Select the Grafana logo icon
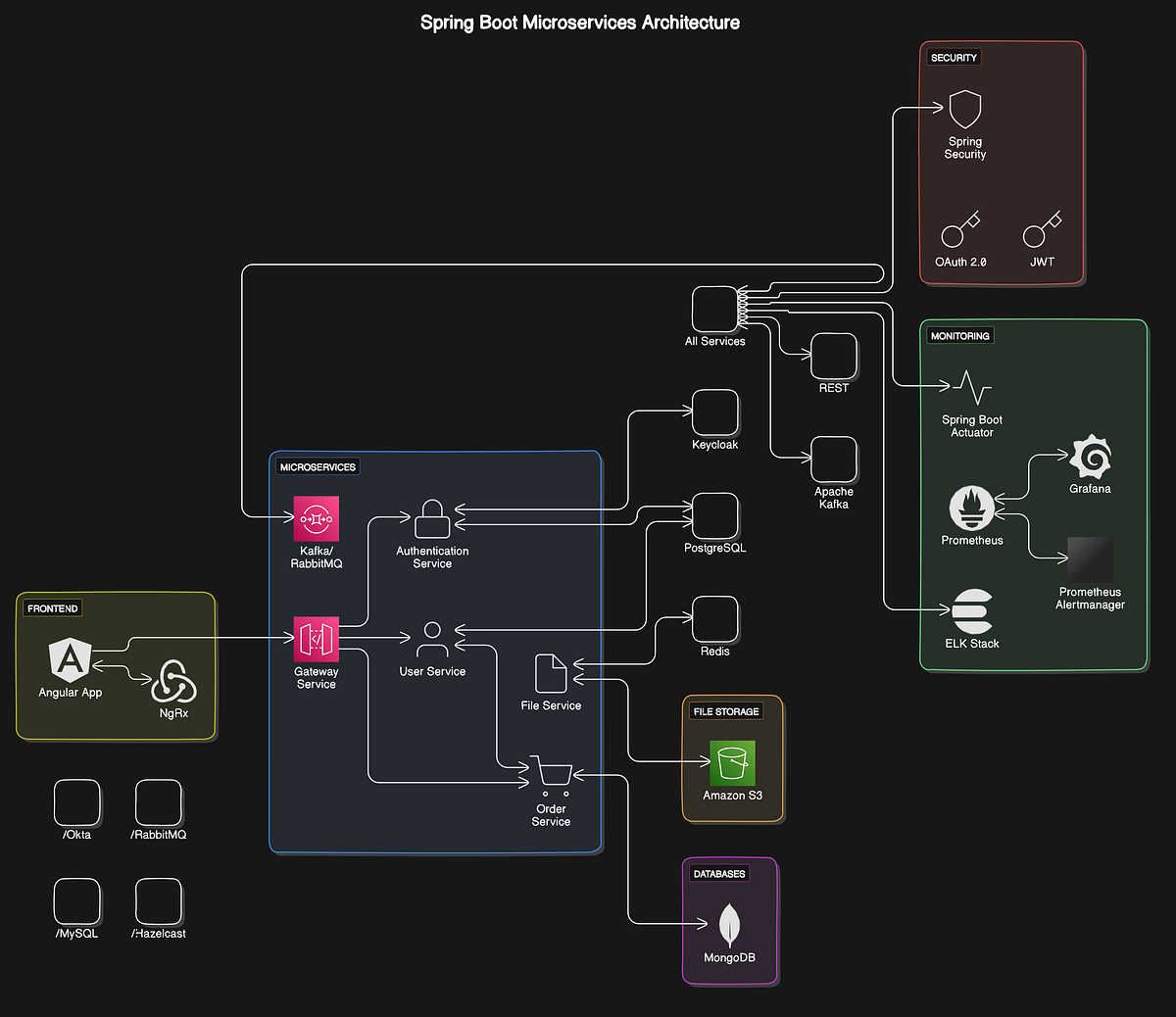 tap(1090, 458)
